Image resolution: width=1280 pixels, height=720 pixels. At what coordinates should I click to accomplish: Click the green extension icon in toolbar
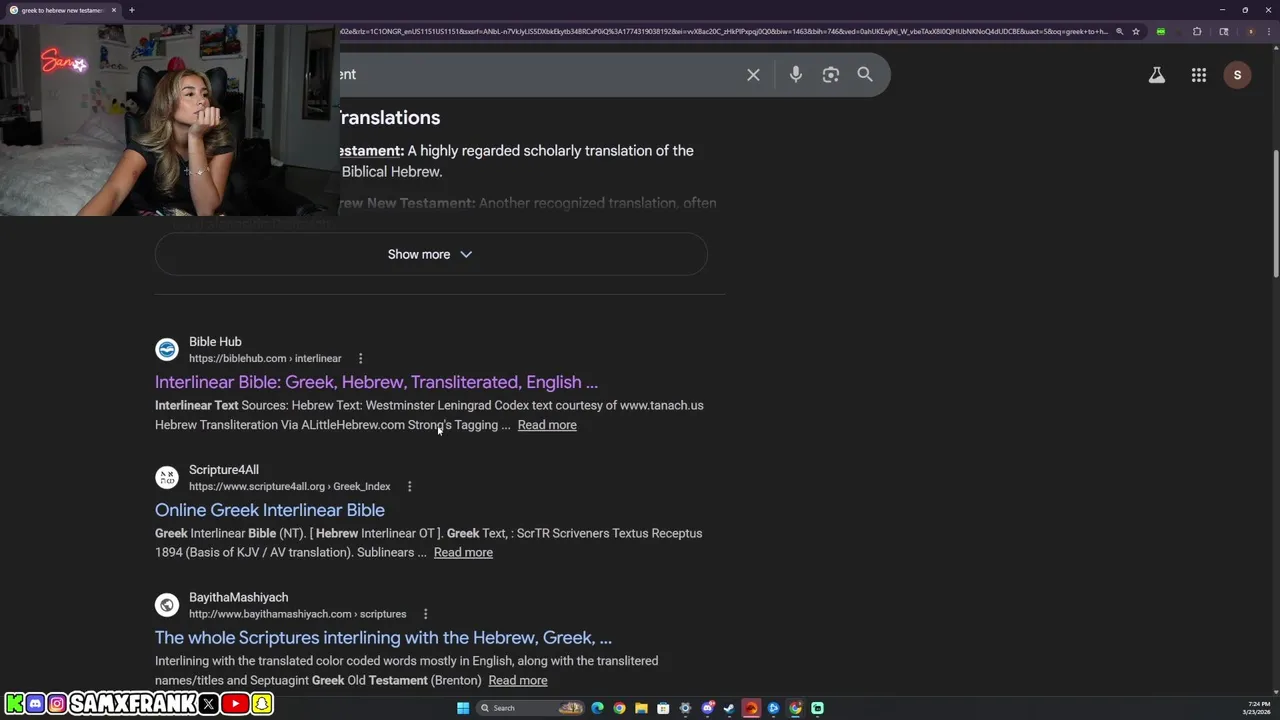pyautogui.click(x=1161, y=32)
